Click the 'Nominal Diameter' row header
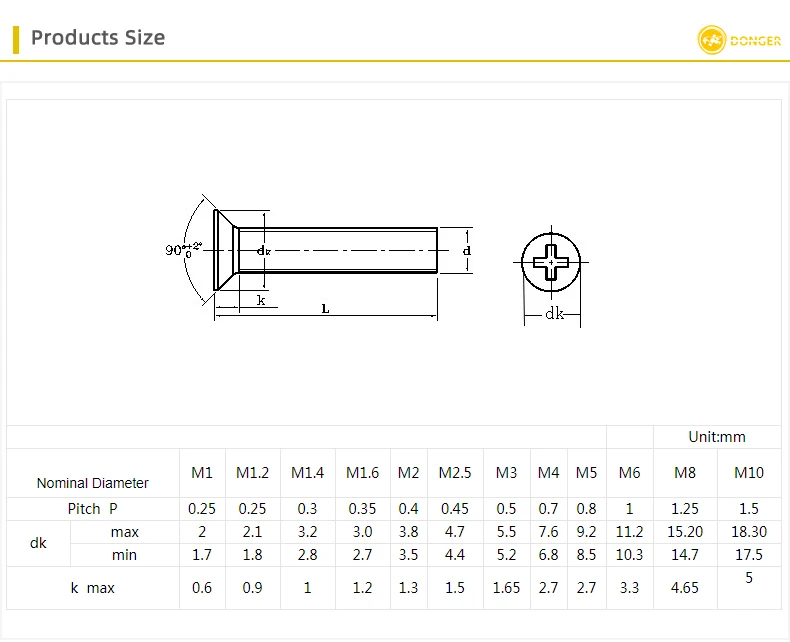790x642 pixels. [x=93, y=483]
